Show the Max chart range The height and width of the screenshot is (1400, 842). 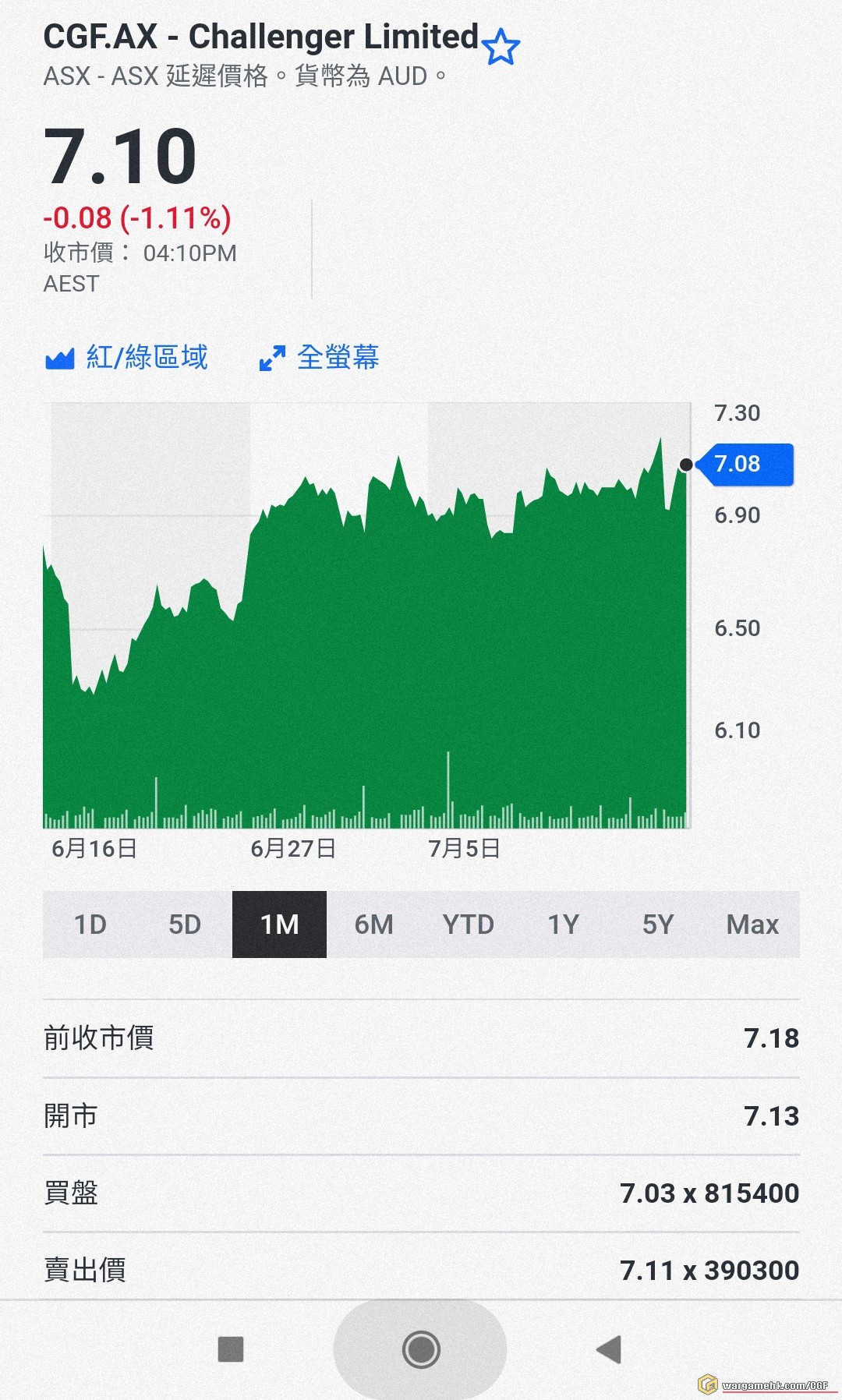[752, 924]
